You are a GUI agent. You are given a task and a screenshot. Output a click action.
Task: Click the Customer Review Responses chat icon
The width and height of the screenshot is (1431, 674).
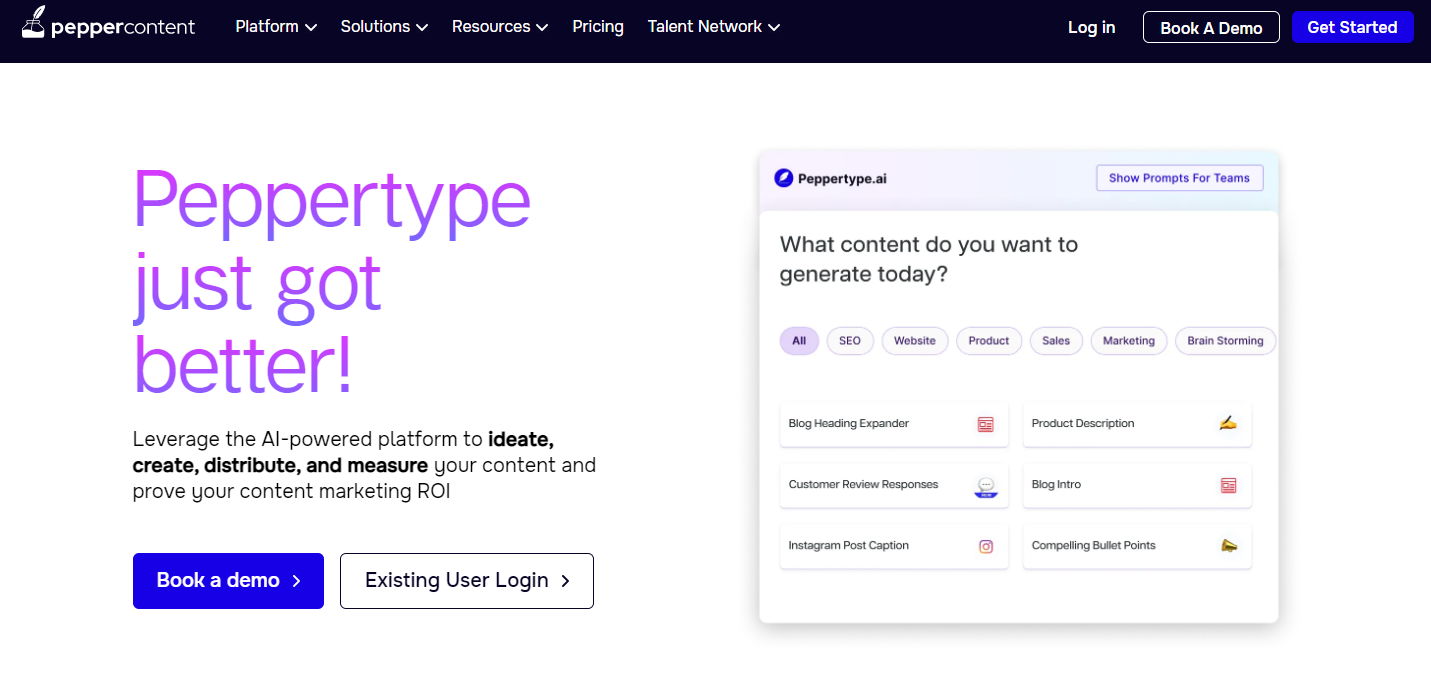[x=986, y=486]
